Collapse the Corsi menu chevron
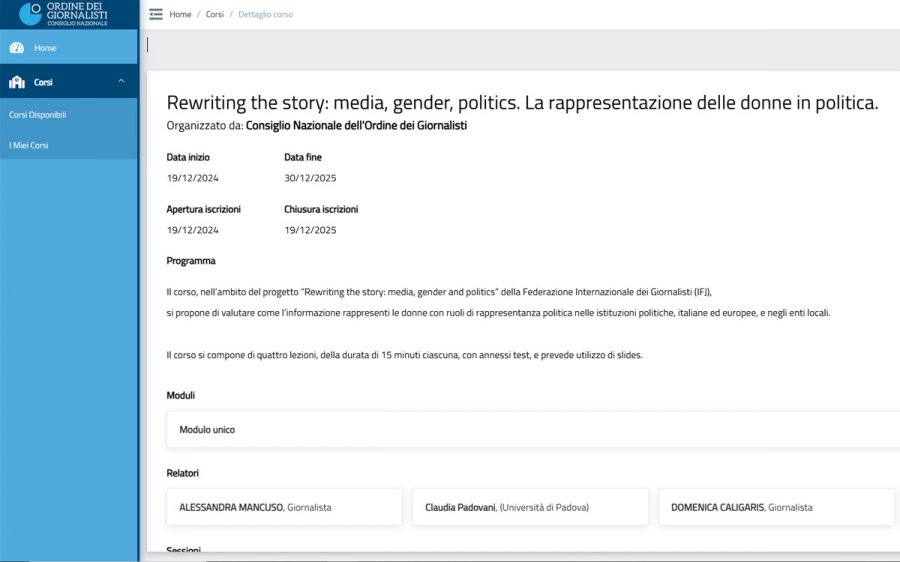This screenshot has height=562, width=900. pos(121,81)
